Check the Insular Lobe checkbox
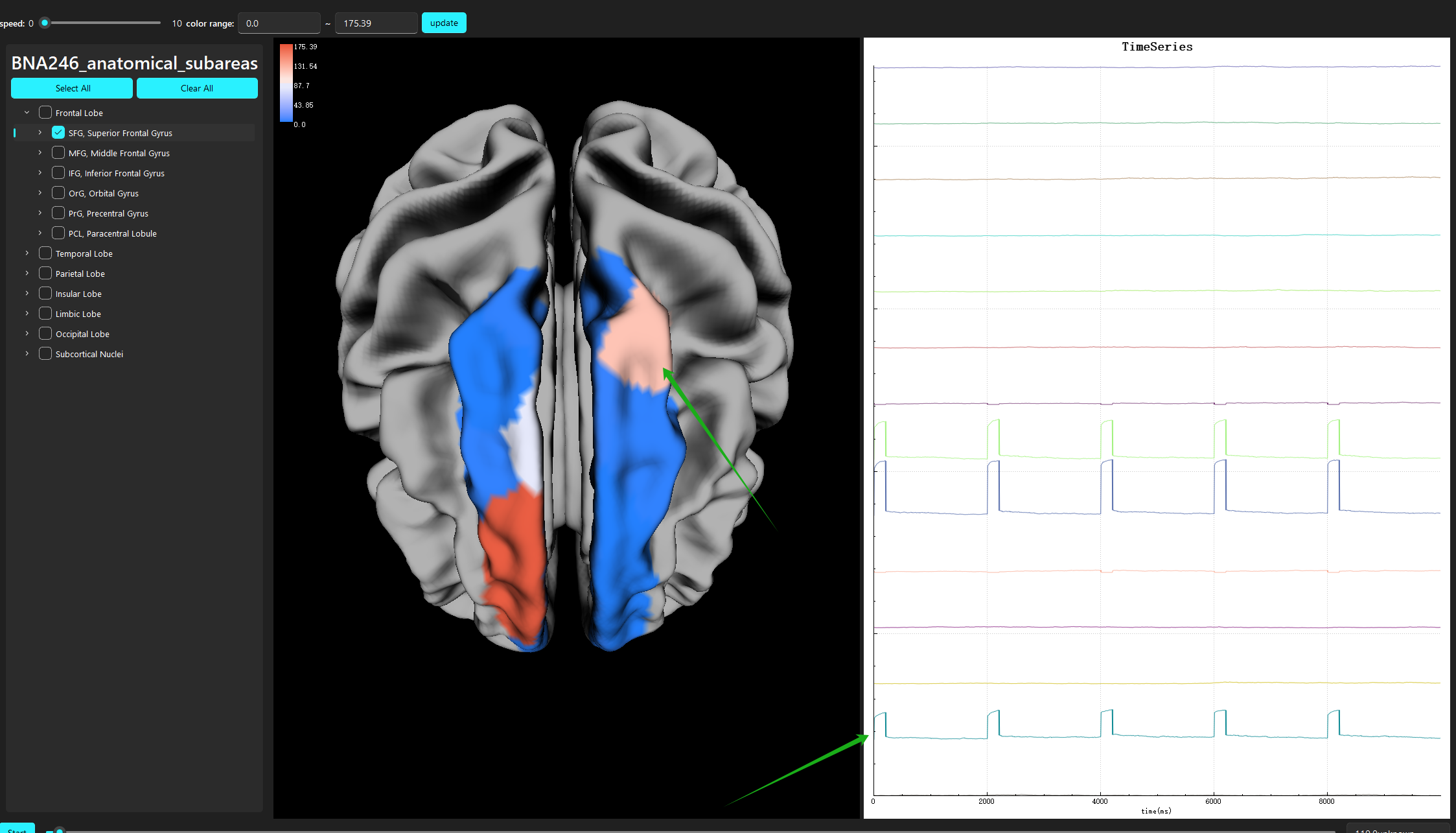This screenshot has height=833, width=1456. [x=45, y=293]
